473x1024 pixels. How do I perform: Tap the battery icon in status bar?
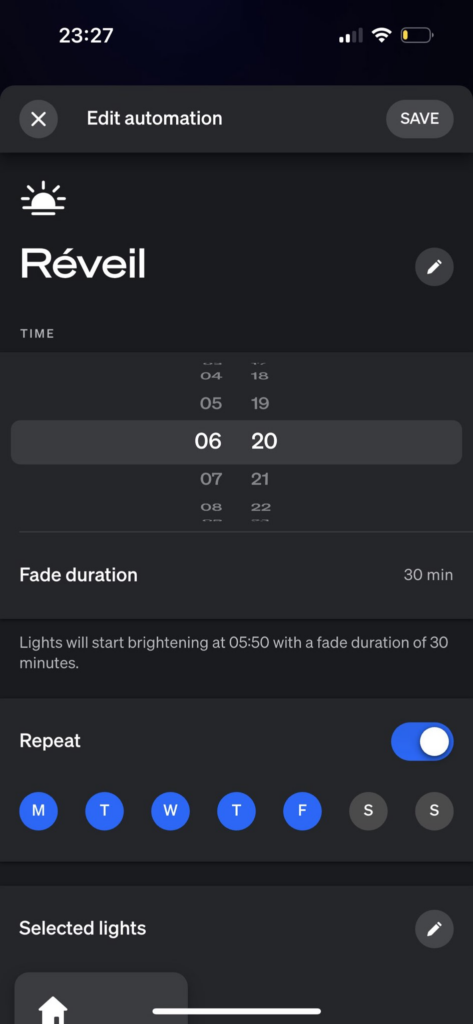(x=417, y=35)
